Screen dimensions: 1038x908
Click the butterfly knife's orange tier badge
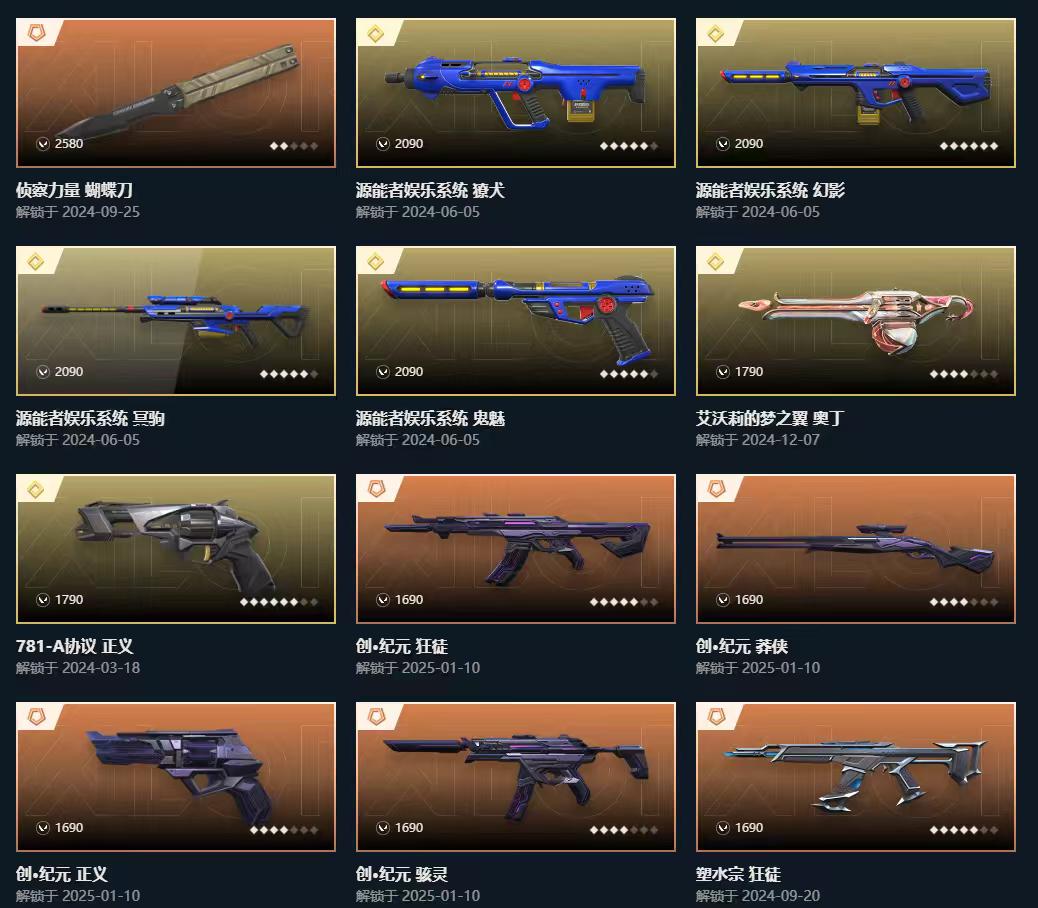click(36, 32)
